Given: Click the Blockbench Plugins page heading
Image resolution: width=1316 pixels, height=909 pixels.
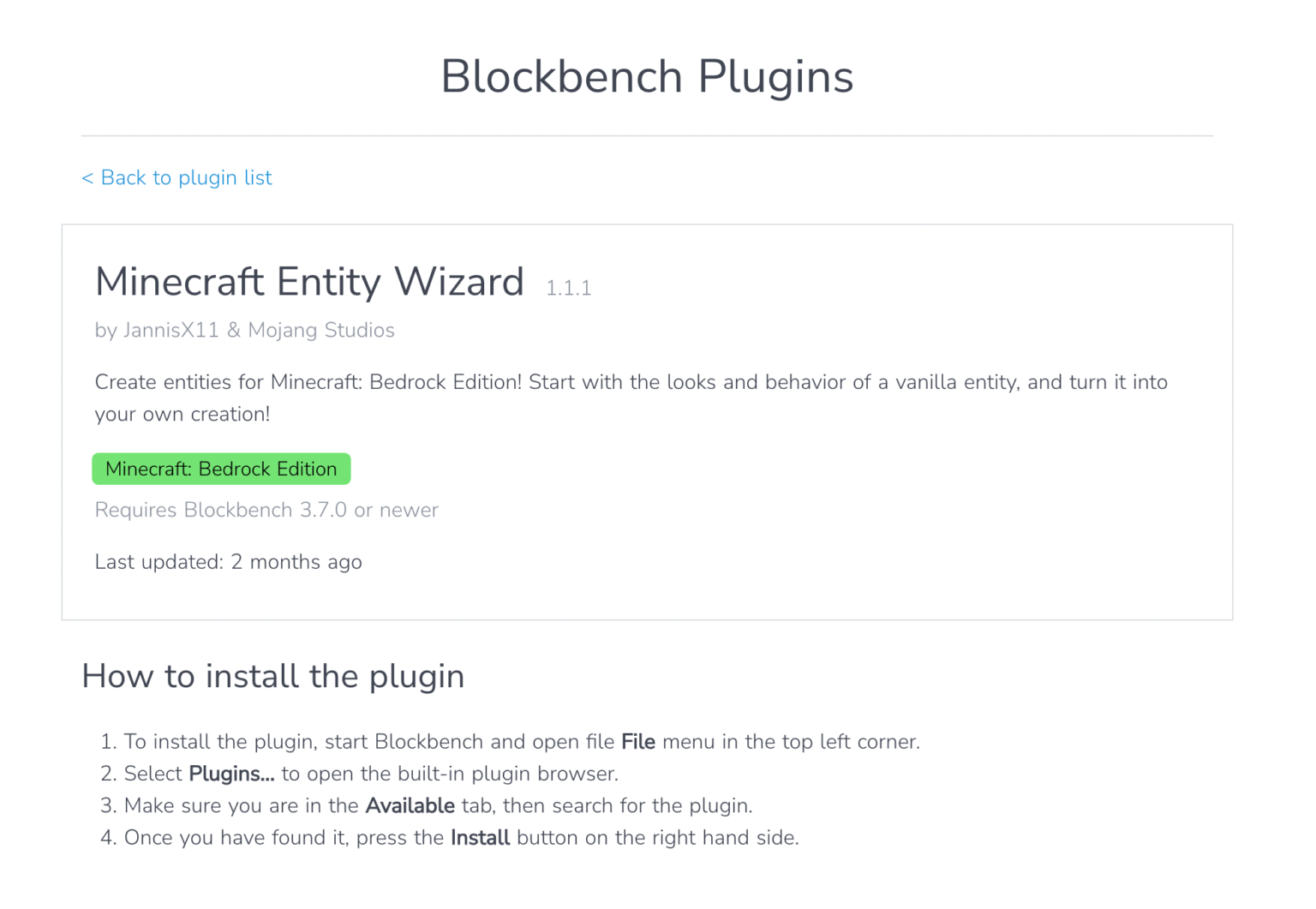Looking at the screenshot, I should (x=647, y=76).
